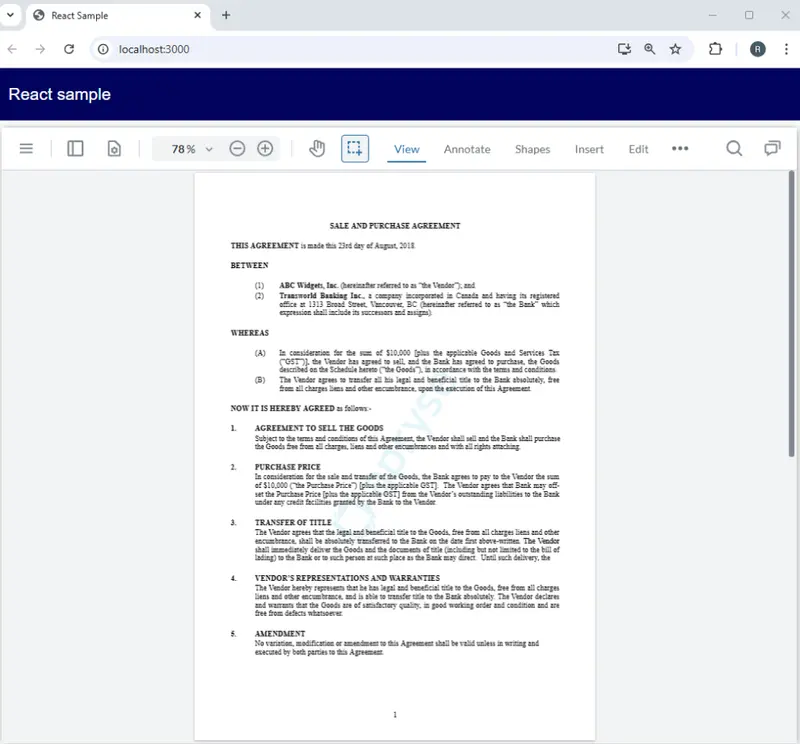Click THIS AGREEMENT opening line
The image size is (800, 744).
coord(322,245)
